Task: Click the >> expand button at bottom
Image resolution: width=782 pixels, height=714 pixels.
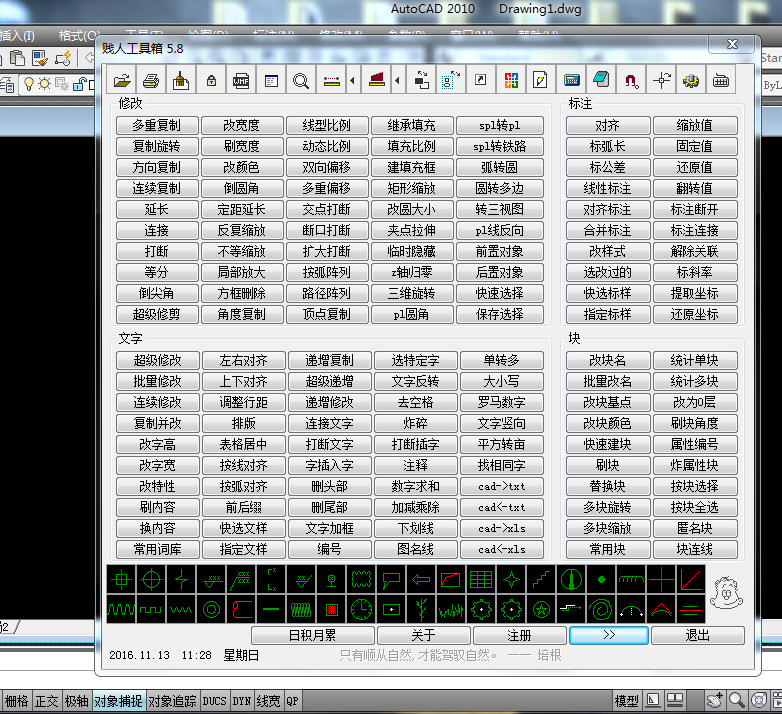Action: pyautogui.click(x=609, y=635)
